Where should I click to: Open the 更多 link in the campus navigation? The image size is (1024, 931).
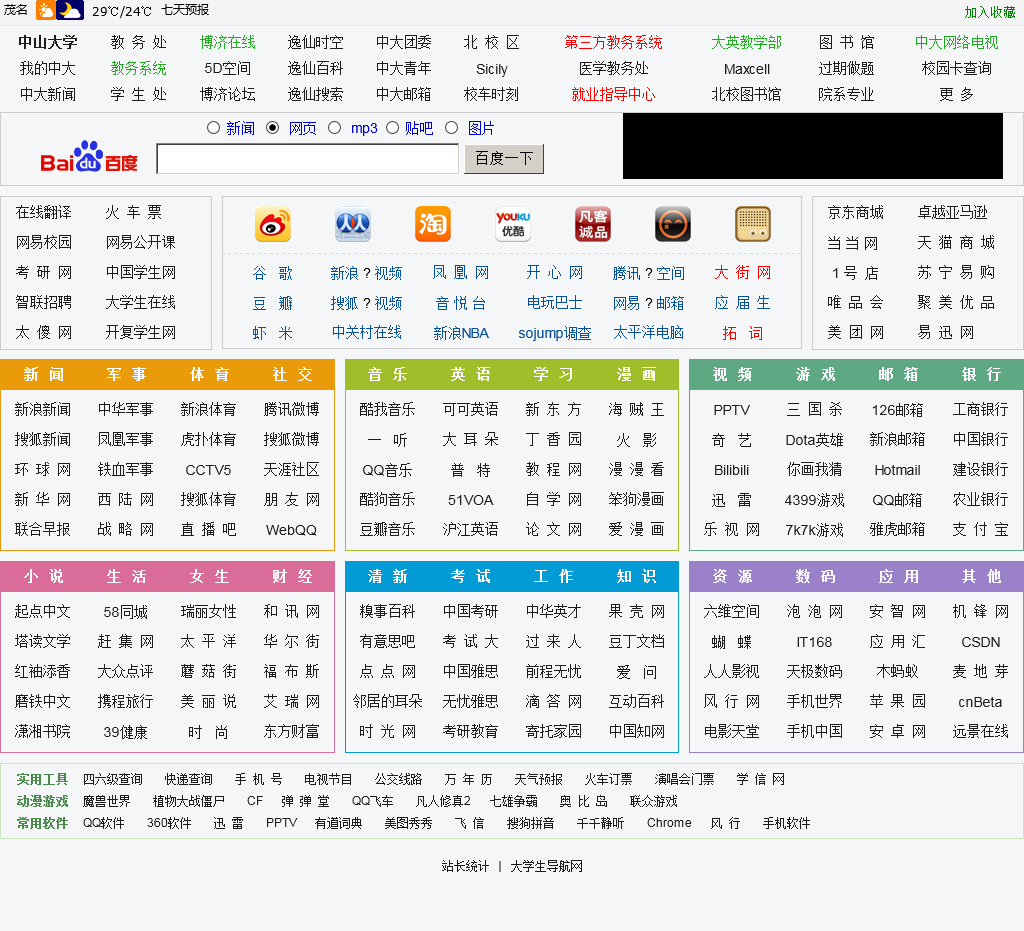click(x=956, y=94)
